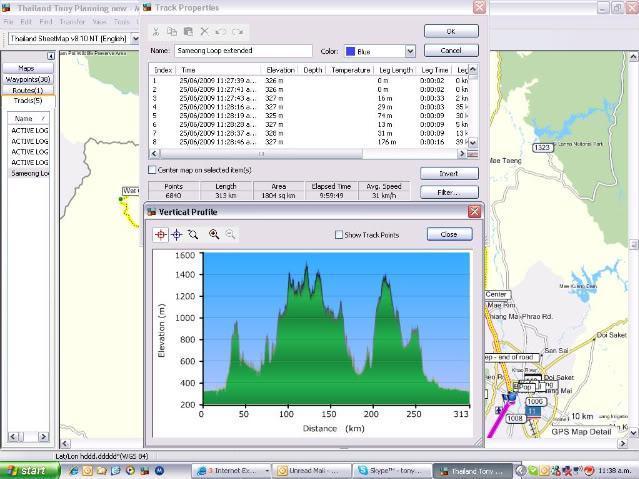
Task: Enable Show Track Points checkbox
Action: pos(339,235)
